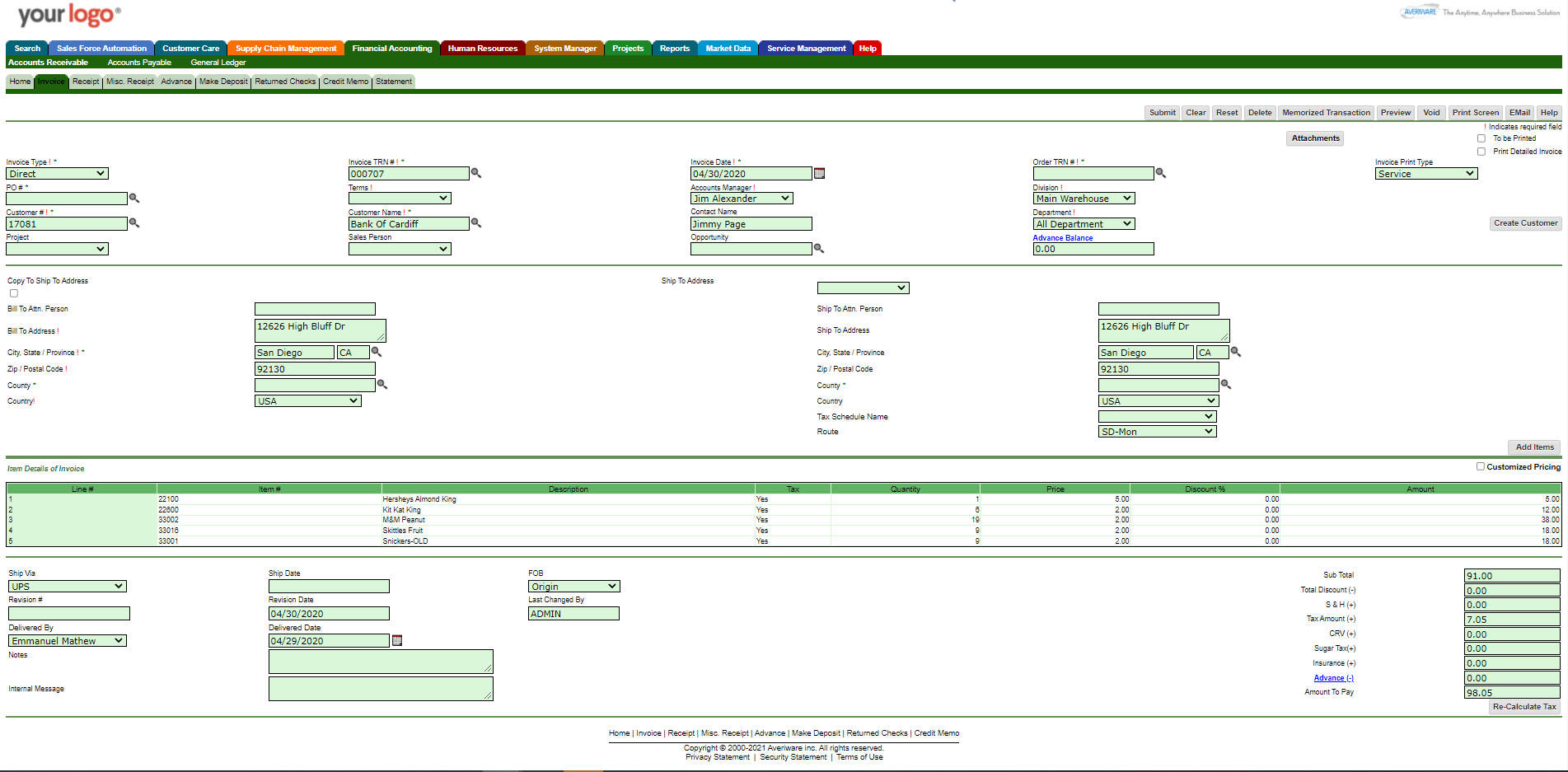Open the County lookup in Bill To section
Screen dimensions: 1568x772
coord(381,384)
